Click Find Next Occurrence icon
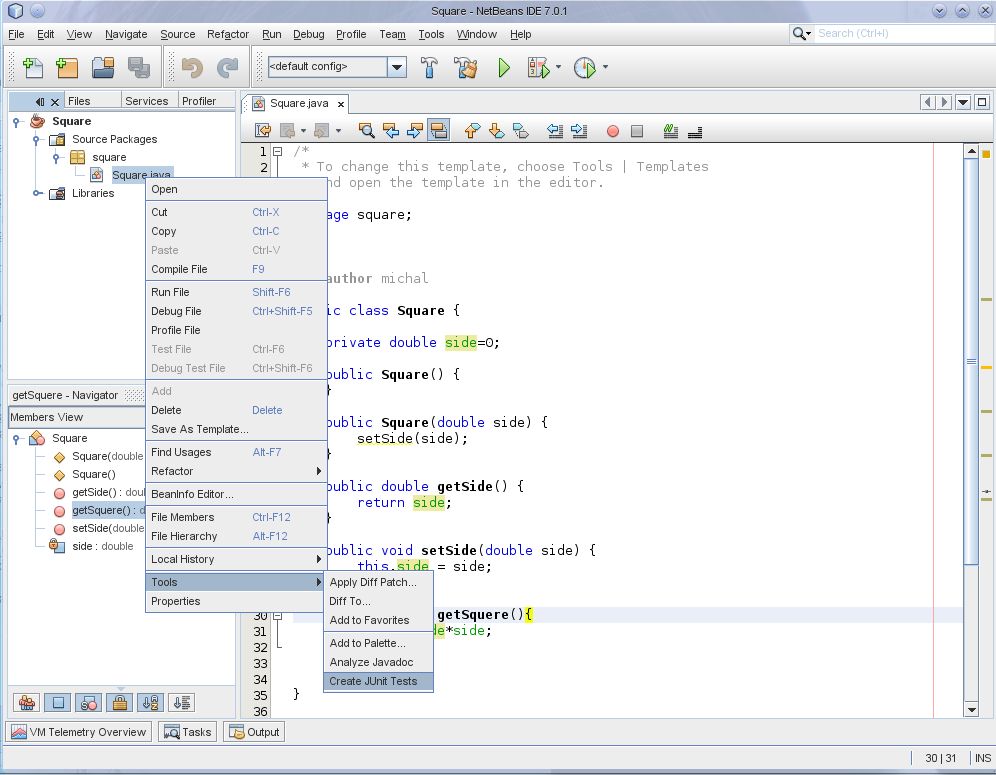996x775 pixels. point(414,131)
